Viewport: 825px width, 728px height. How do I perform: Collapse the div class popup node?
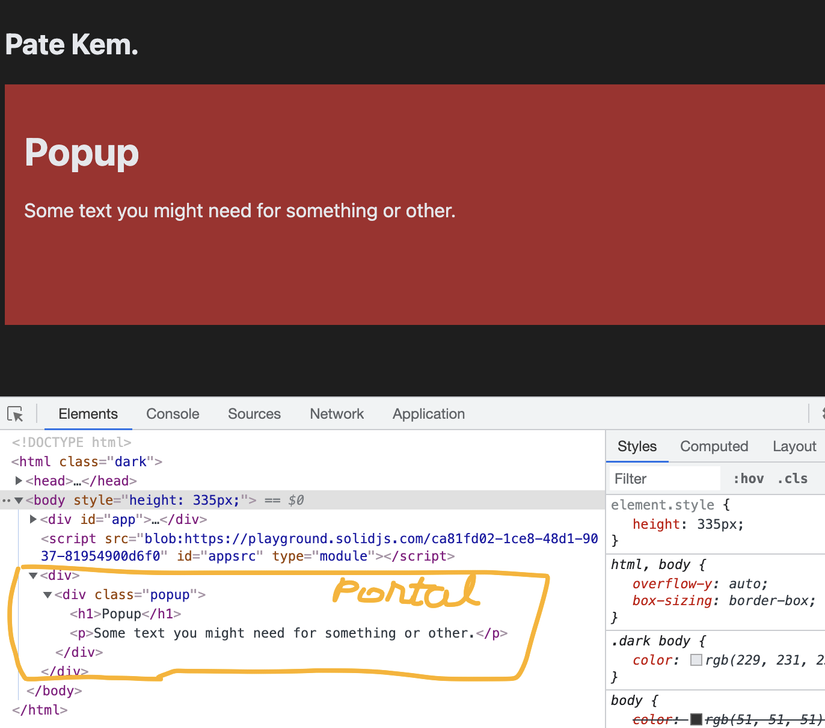(47, 595)
